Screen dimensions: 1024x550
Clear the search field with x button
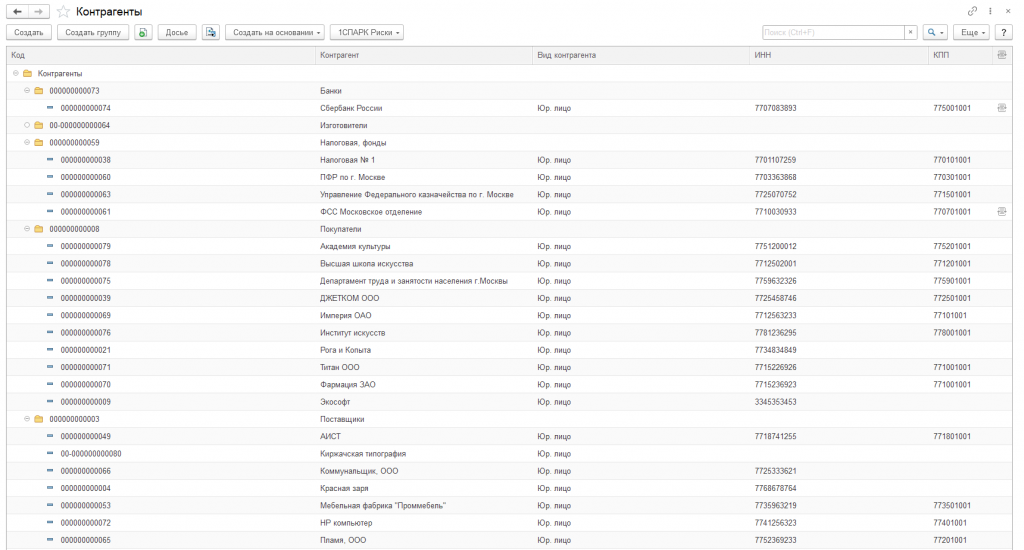(x=910, y=32)
